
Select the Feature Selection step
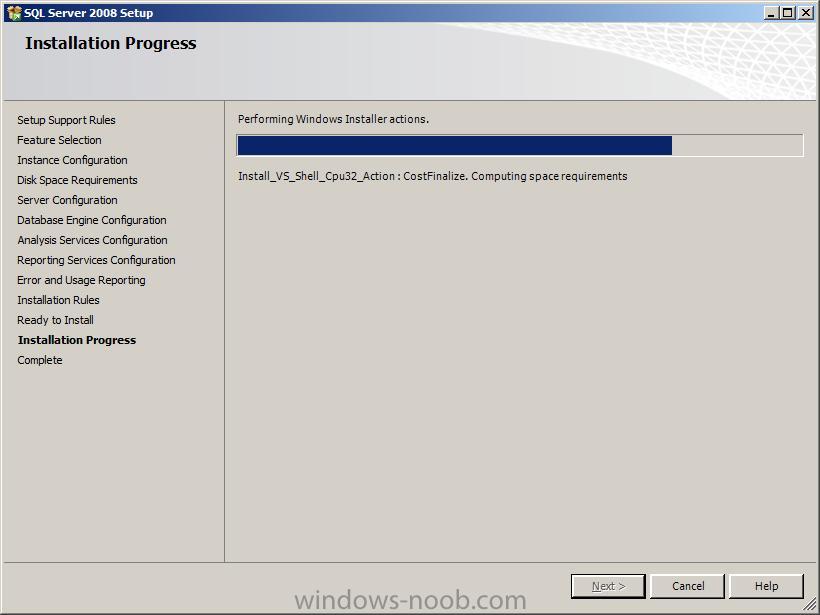[x=59, y=140]
